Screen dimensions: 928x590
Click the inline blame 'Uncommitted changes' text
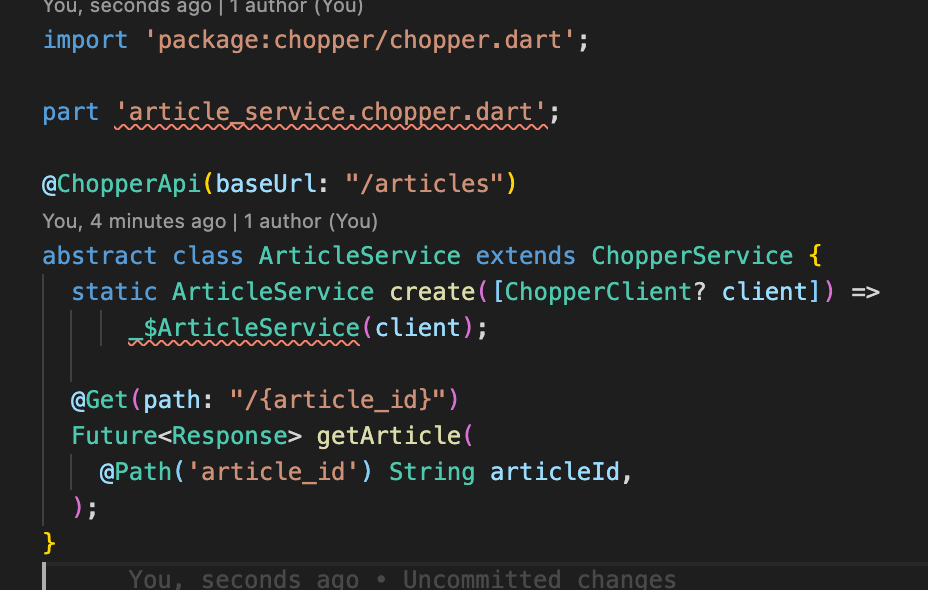(539, 579)
